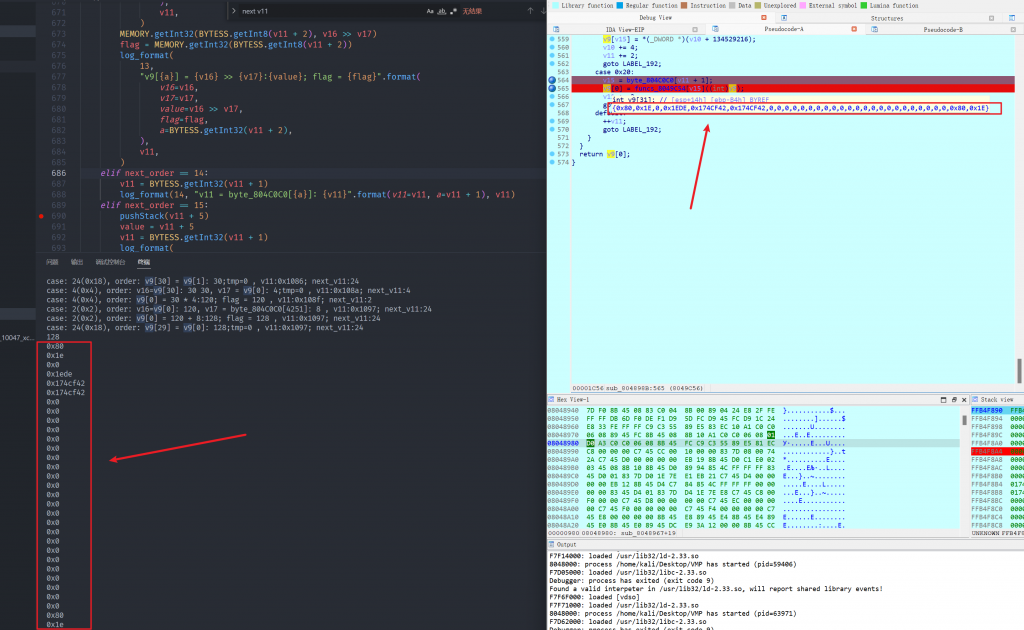
Task: Select the Pseudocode-B tab
Action: click(x=943, y=30)
